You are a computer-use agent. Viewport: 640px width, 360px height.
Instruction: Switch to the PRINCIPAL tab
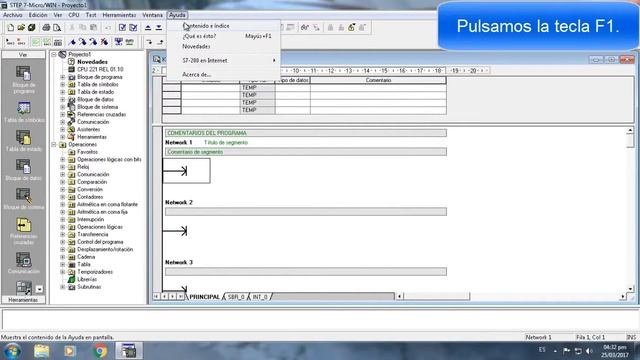pyautogui.click(x=204, y=297)
